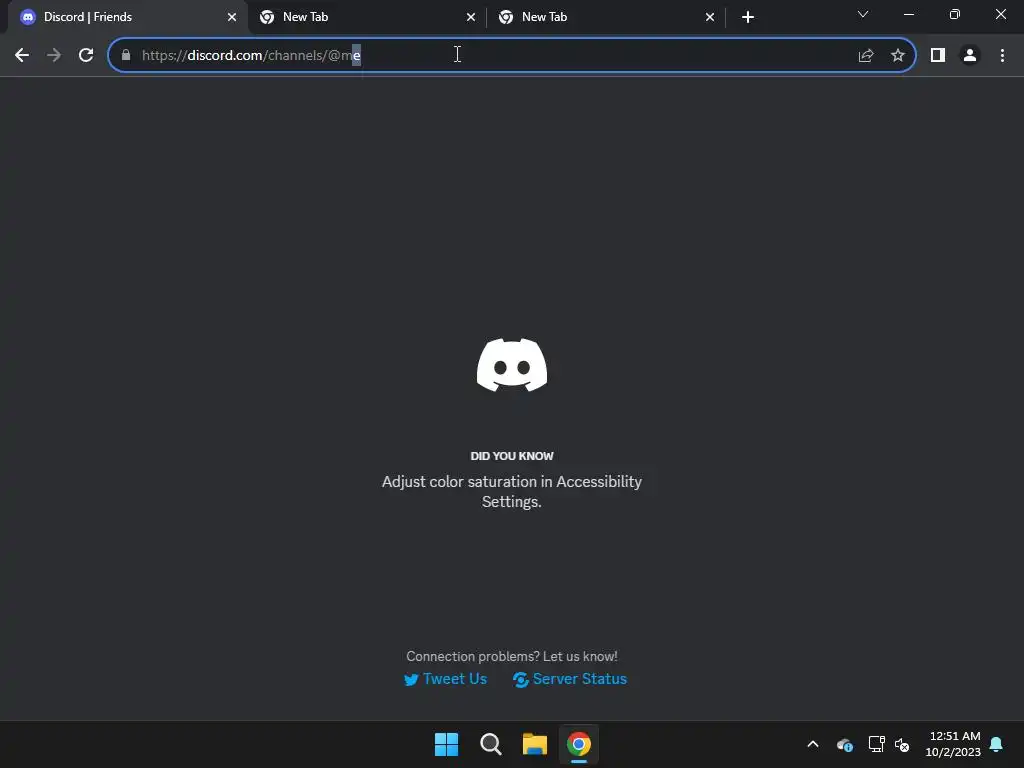
Task: Click the DID YOU KNOW heading
Action: (512, 456)
